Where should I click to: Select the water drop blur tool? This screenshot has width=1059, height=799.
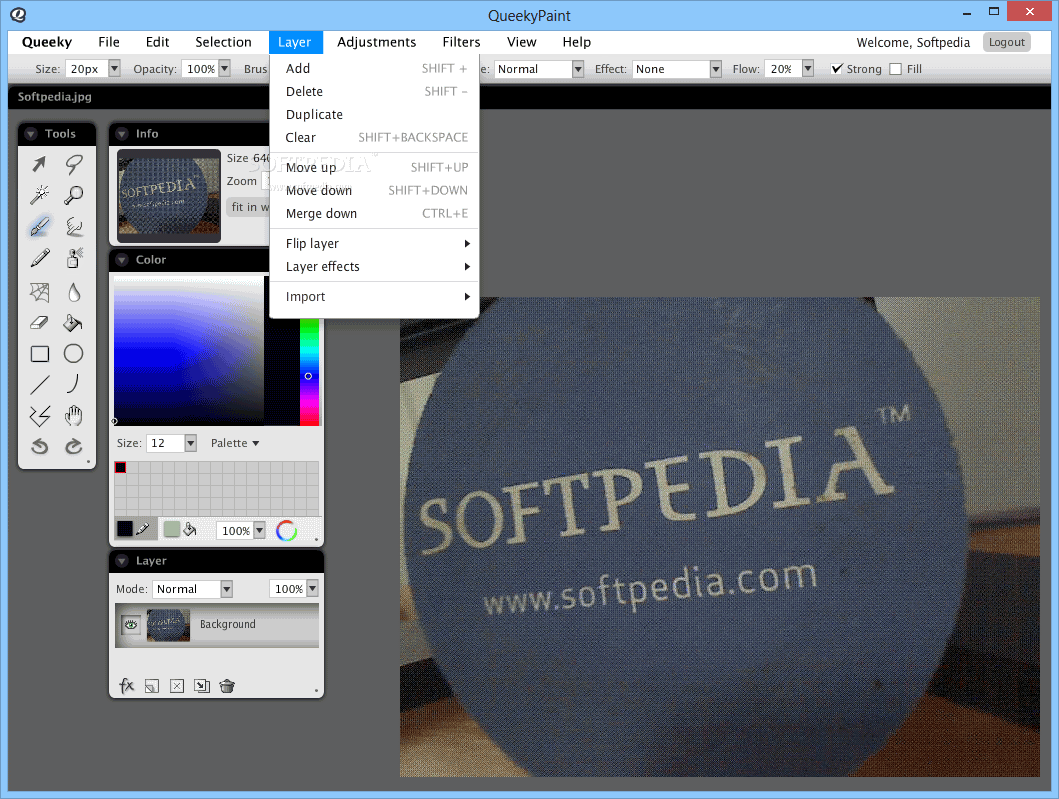pyautogui.click(x=74, y=292)
